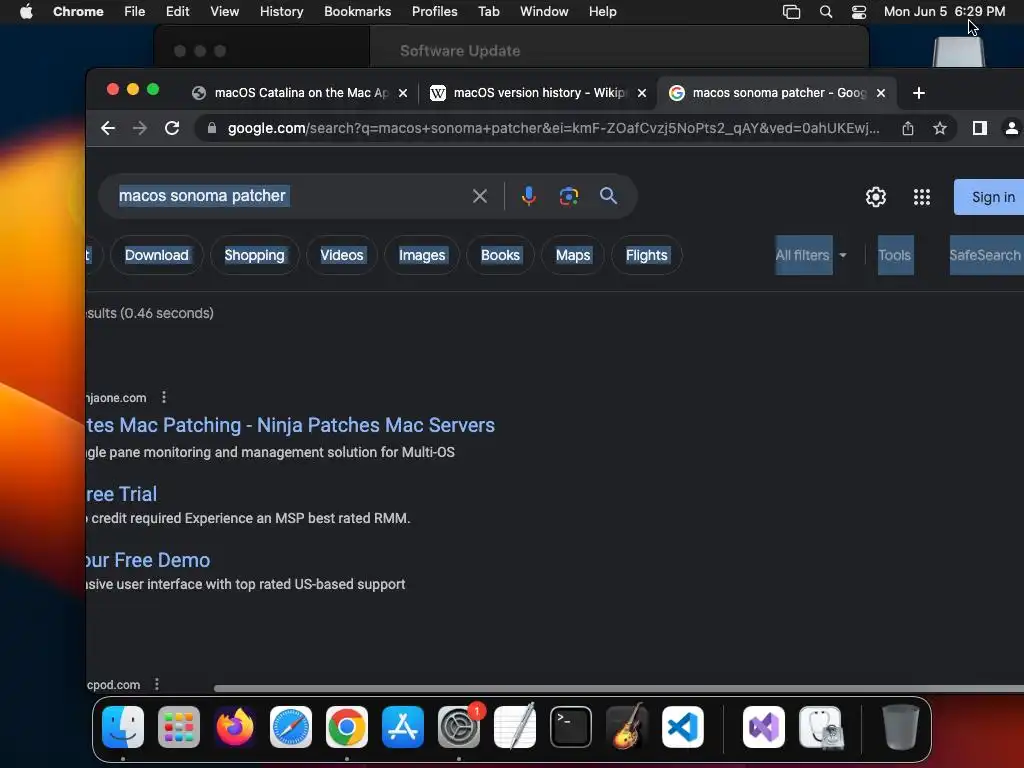This screenshot has height=768, width=1024.
Task: Click the Tools button
Action: click(895, 255)
